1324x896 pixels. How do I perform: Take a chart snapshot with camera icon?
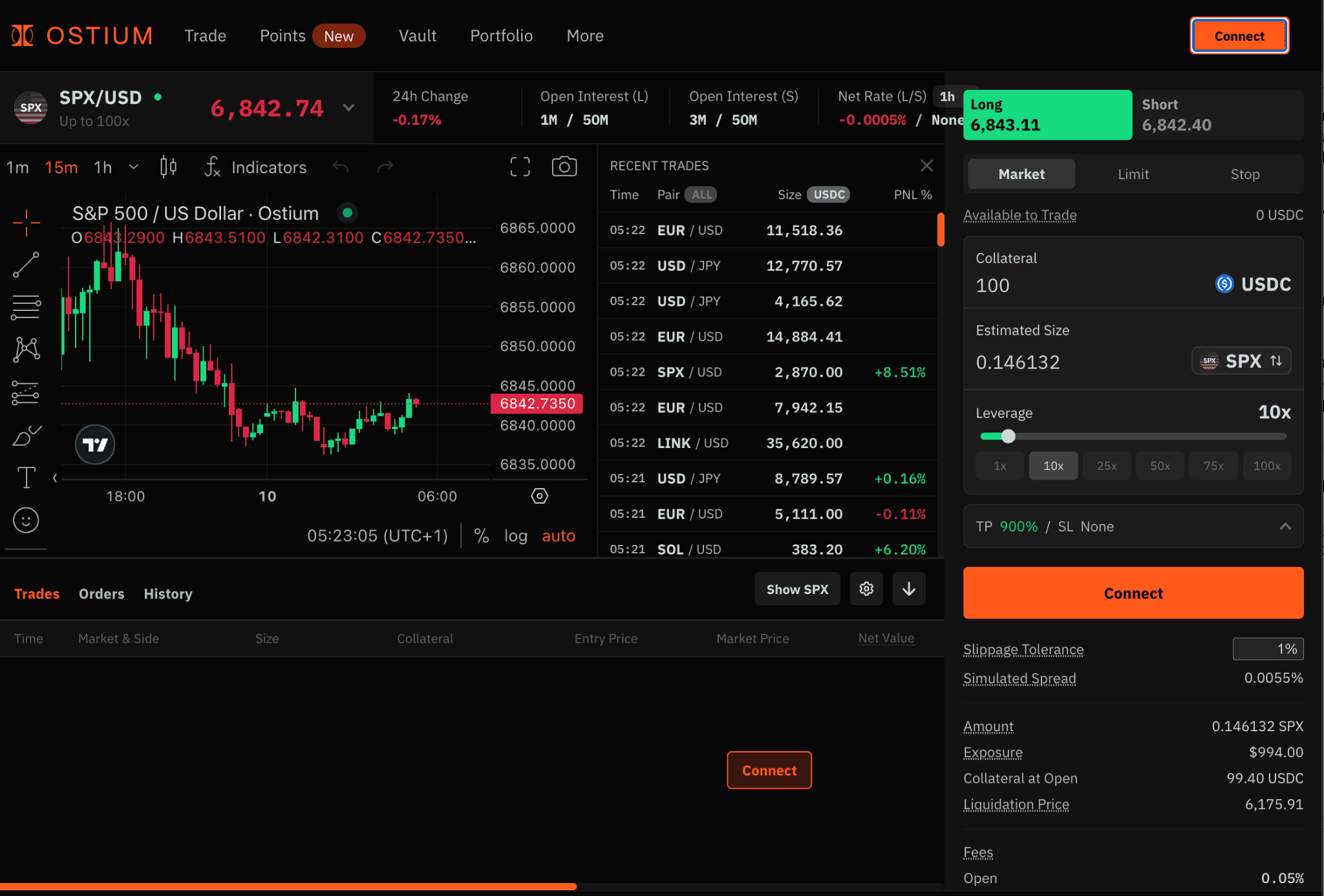pyautogui.click(x=564, y=167)
